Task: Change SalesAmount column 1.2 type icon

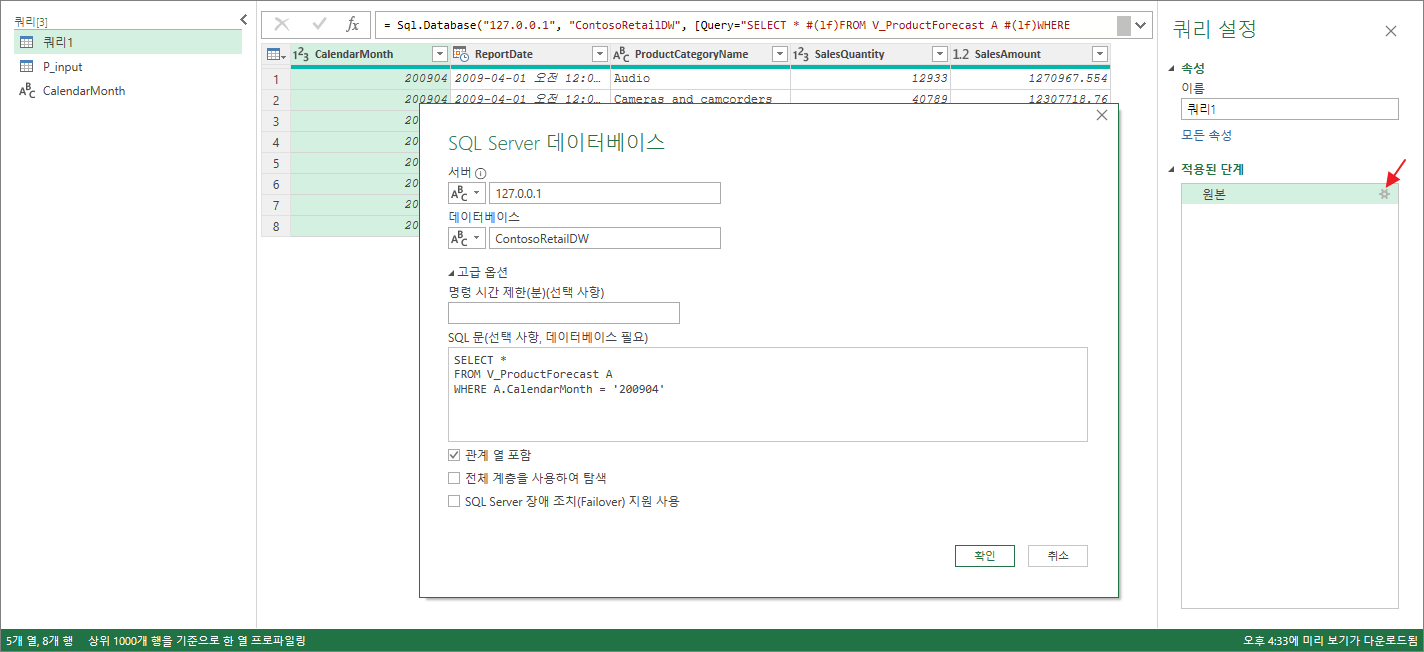Action: (961, 54)
